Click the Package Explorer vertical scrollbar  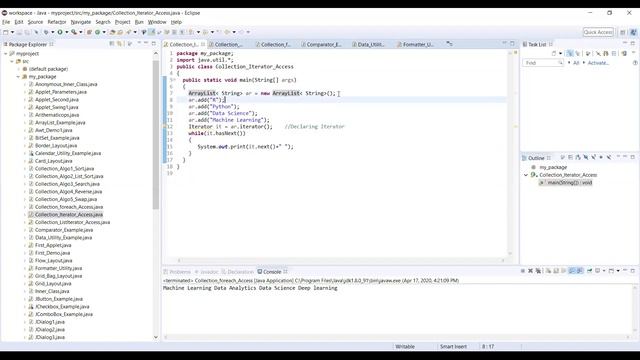tap(156, 135)
